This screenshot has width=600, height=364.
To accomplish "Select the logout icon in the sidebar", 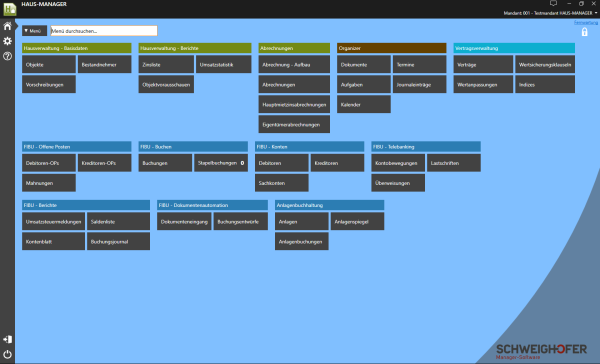I will (7, 339).
